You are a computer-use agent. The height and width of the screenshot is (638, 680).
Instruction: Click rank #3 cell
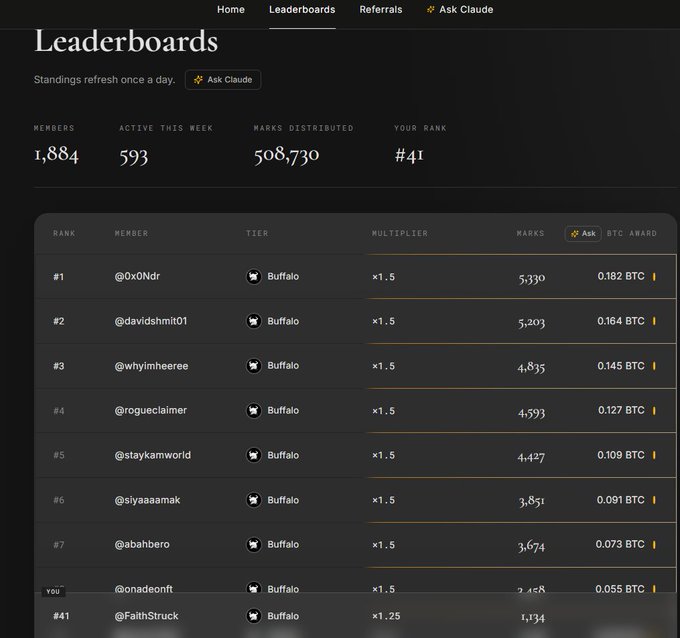coord(59,366)
